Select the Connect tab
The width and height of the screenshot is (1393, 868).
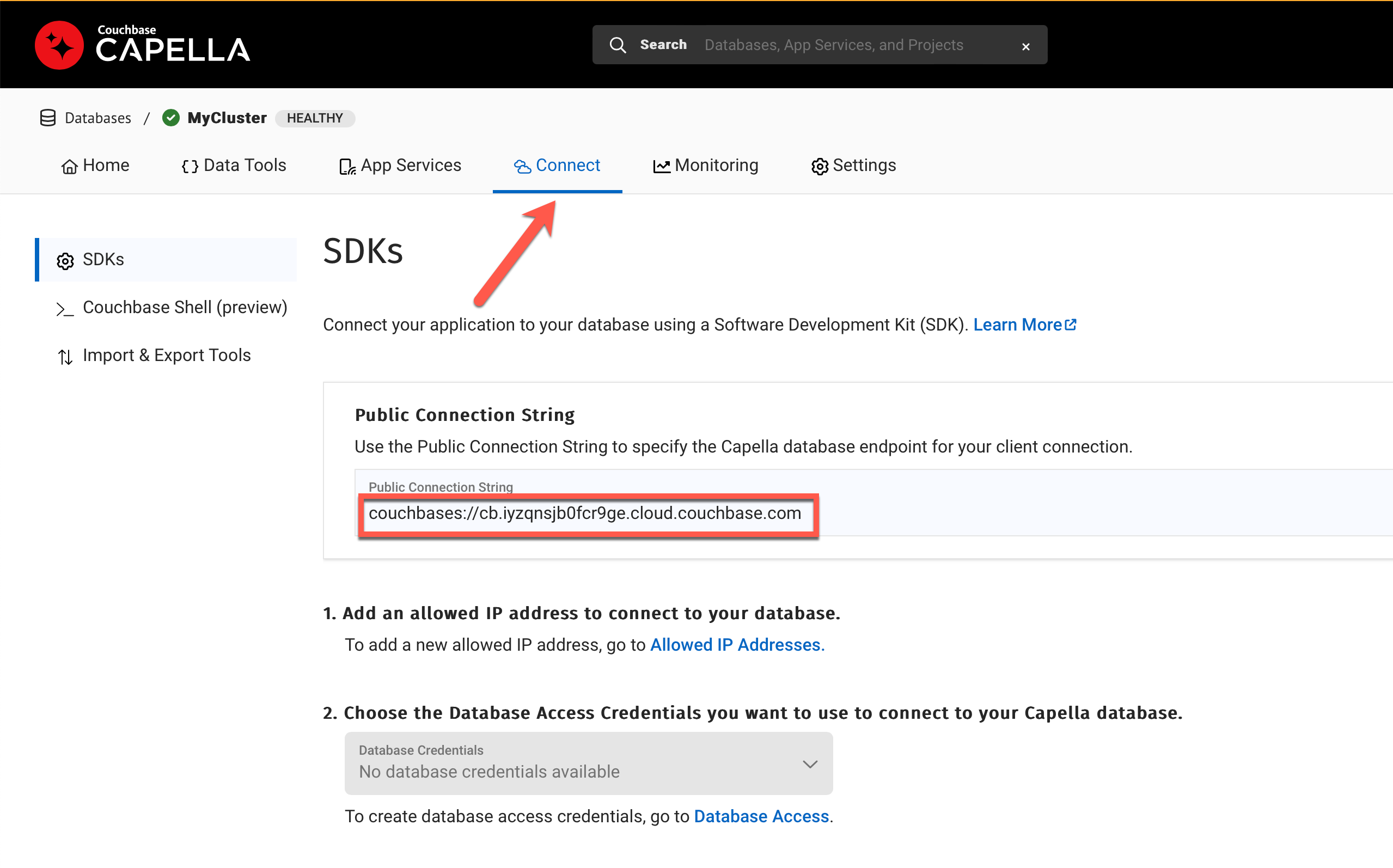click(x=557, y=166)
